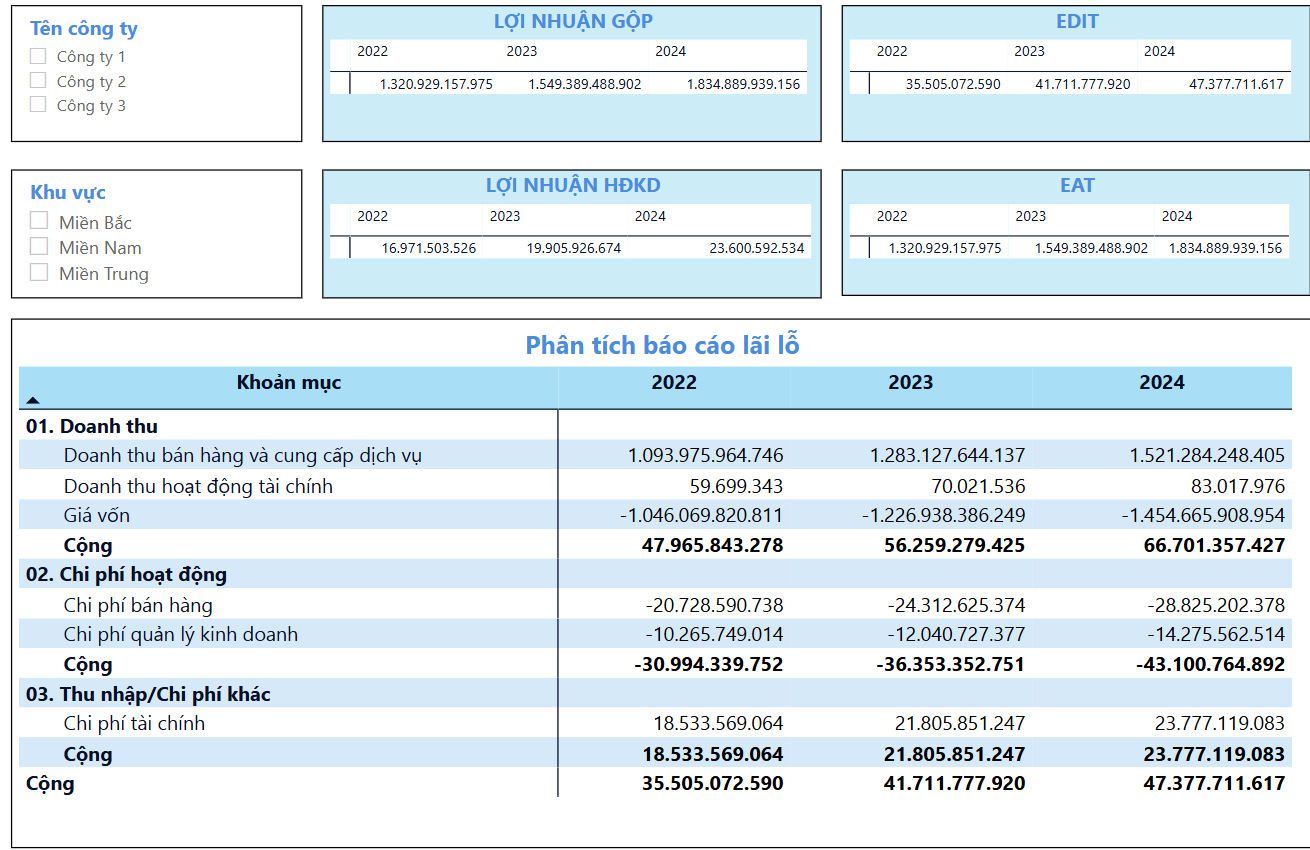The width and height of the screenshot is (1310, 850).
Task: Select the 01. Doanh thu group row
Action: 92,426
